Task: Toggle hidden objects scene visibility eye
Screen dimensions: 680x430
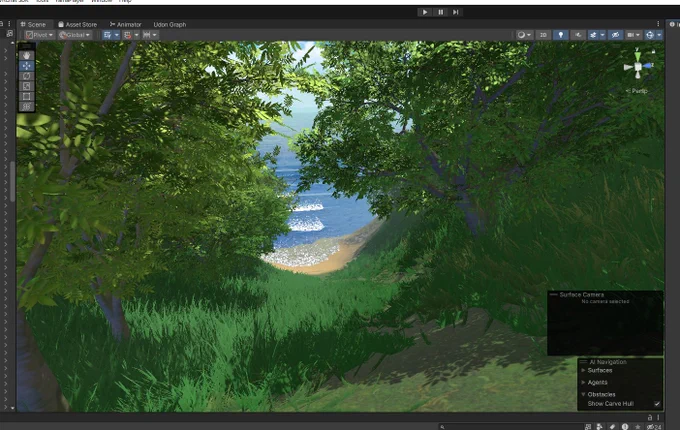Action: [615, 35]
